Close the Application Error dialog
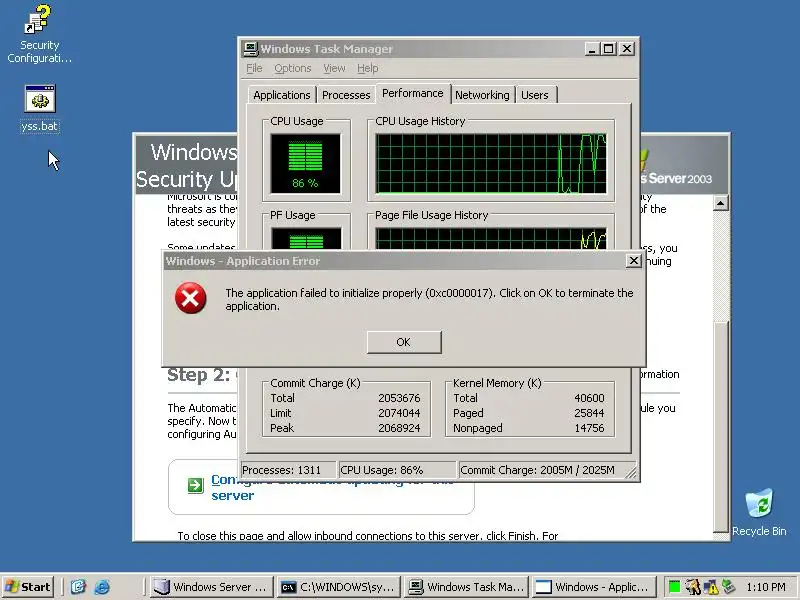Image resolution: width=800 pixels, height=600 pixels. [633, 261]
